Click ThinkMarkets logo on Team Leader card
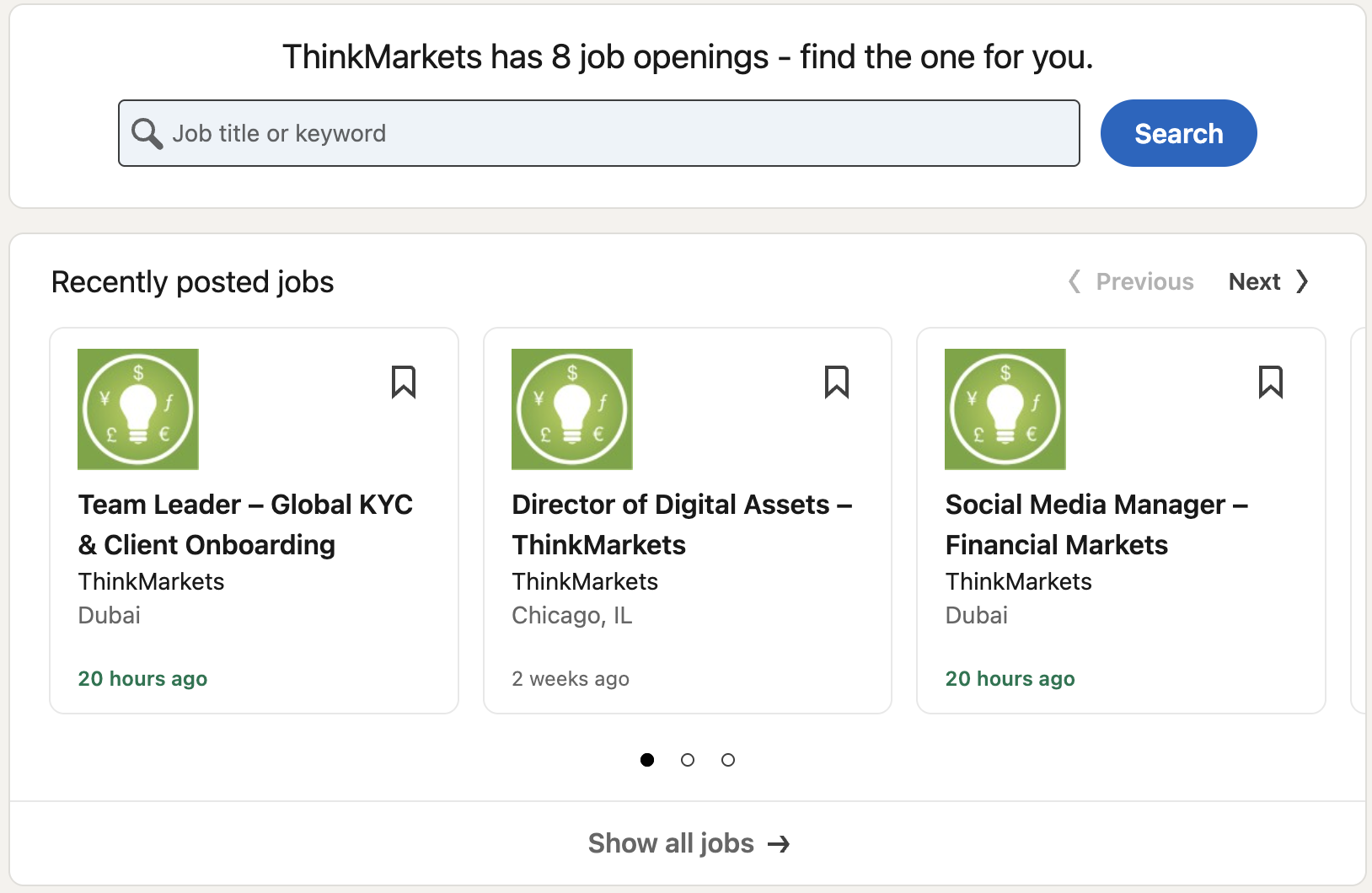The image size is (1372, 893). (x=138, y=409)
